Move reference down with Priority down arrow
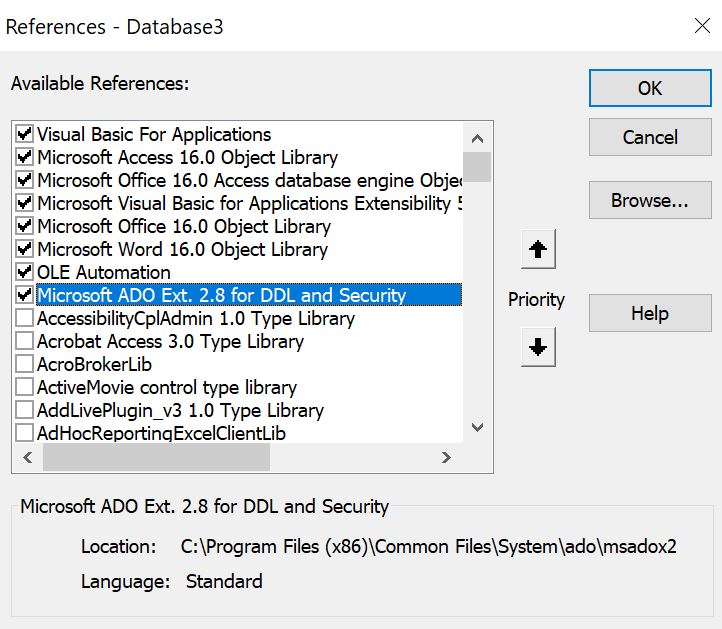This screenshot has width=722, height=629. tap(538, 347)
